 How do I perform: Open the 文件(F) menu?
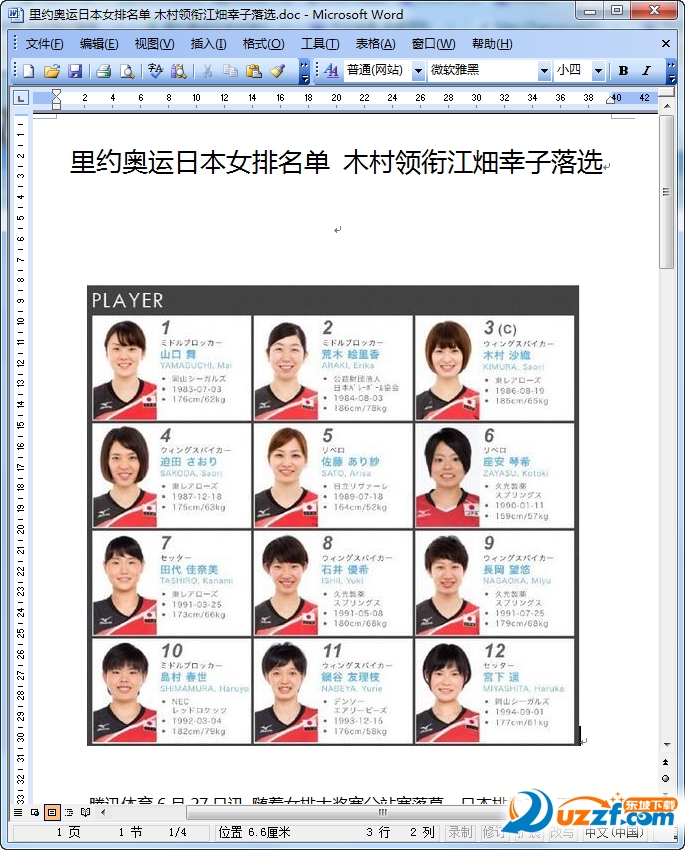coord(44,44)
